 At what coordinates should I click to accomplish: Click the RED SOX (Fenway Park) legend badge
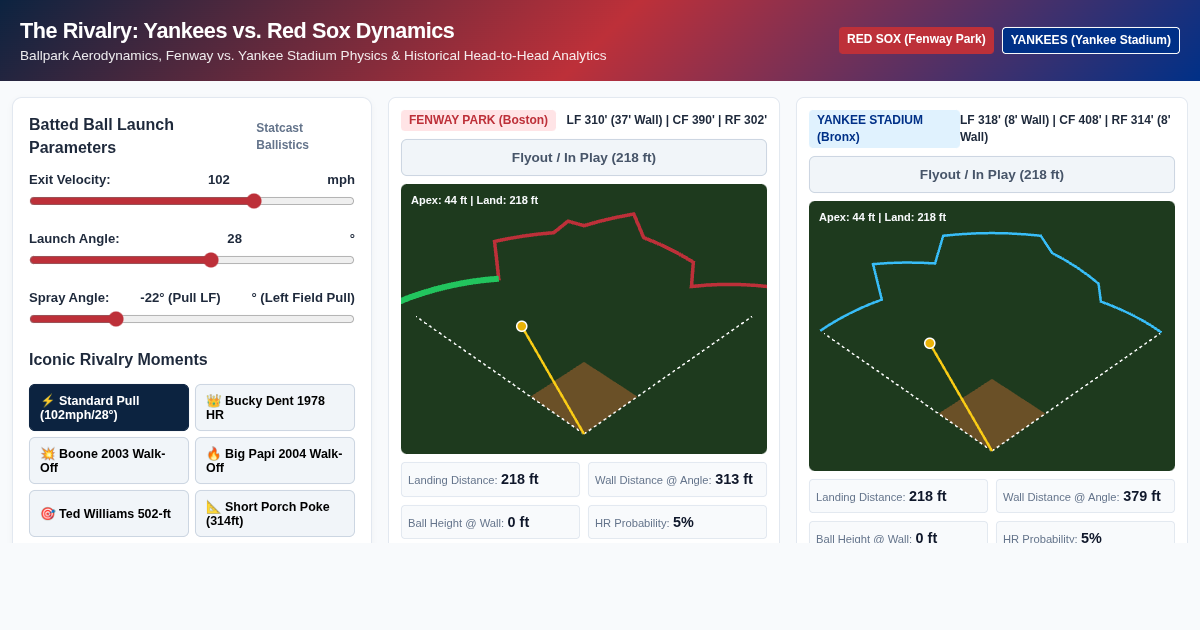click(916, 40)
